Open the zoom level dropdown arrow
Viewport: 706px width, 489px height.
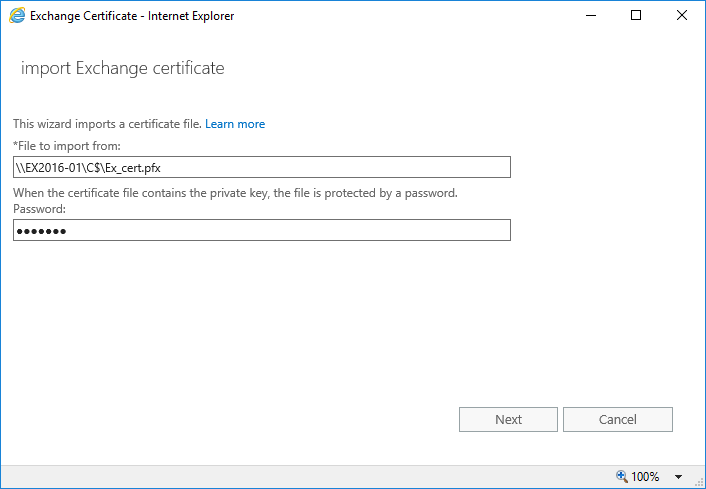(x=678, y=476)
